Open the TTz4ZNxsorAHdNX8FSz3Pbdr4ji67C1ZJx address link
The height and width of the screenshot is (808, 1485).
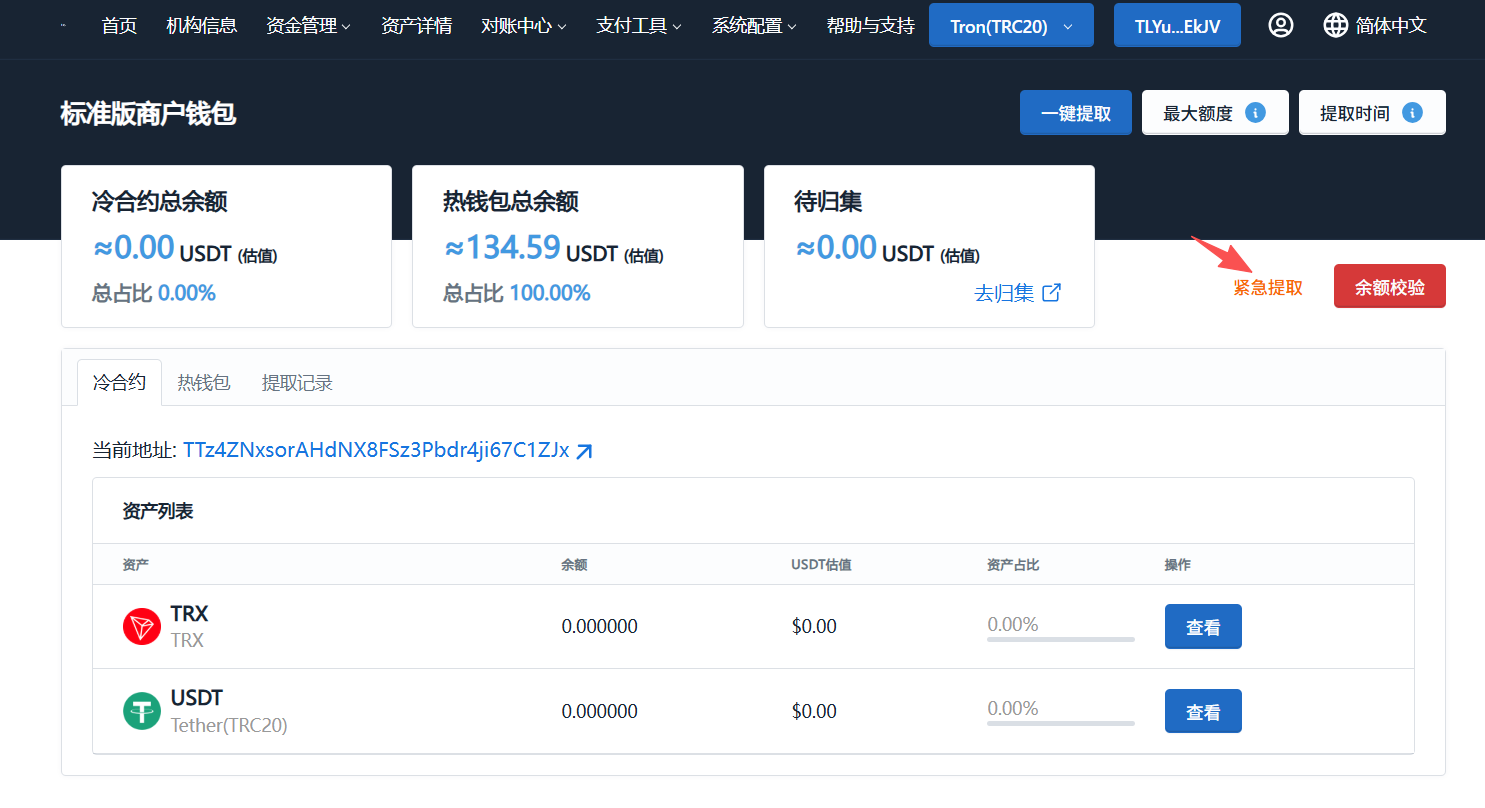376,450
